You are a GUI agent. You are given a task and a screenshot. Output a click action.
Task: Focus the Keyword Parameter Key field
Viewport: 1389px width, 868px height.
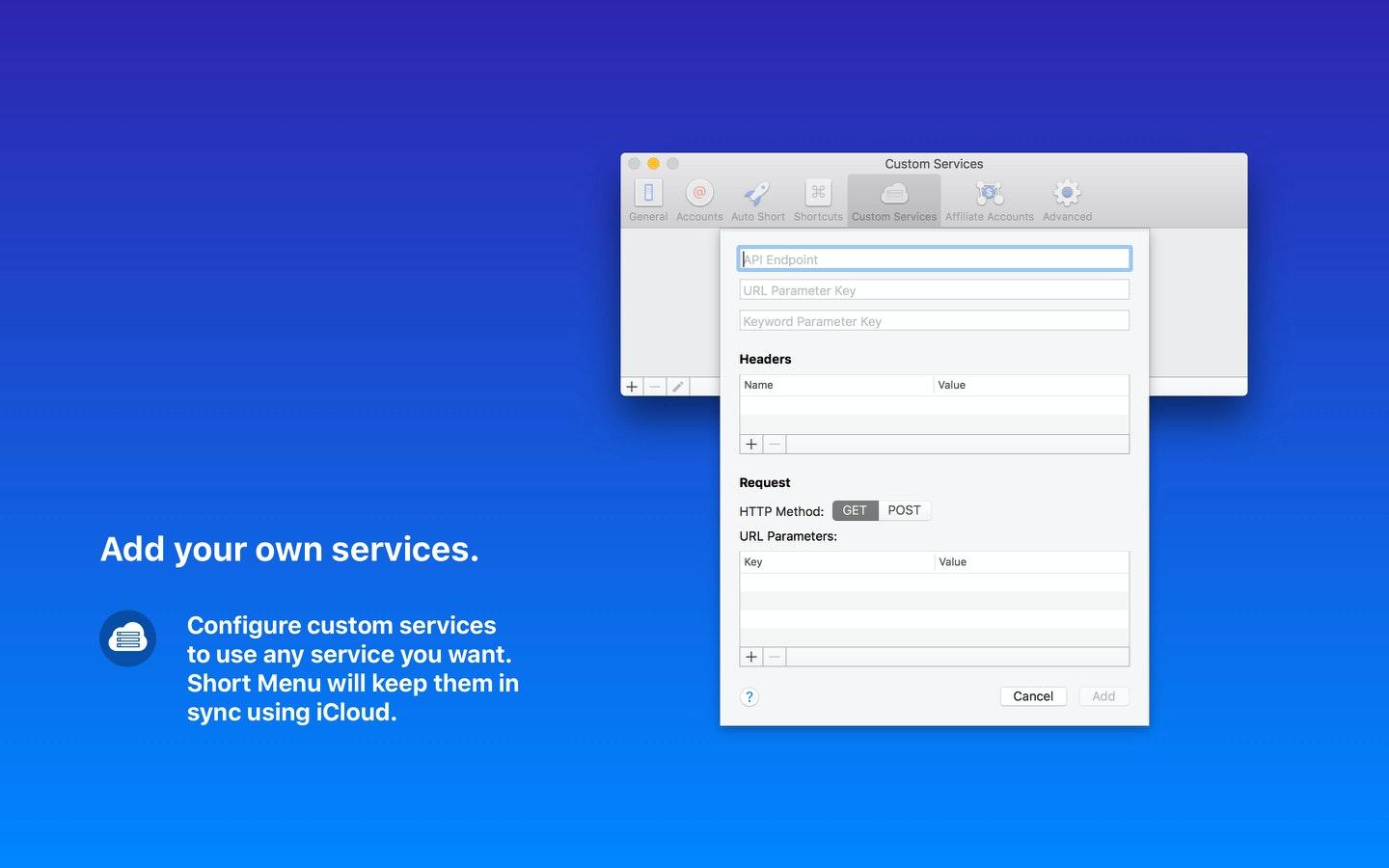point(935,320)
